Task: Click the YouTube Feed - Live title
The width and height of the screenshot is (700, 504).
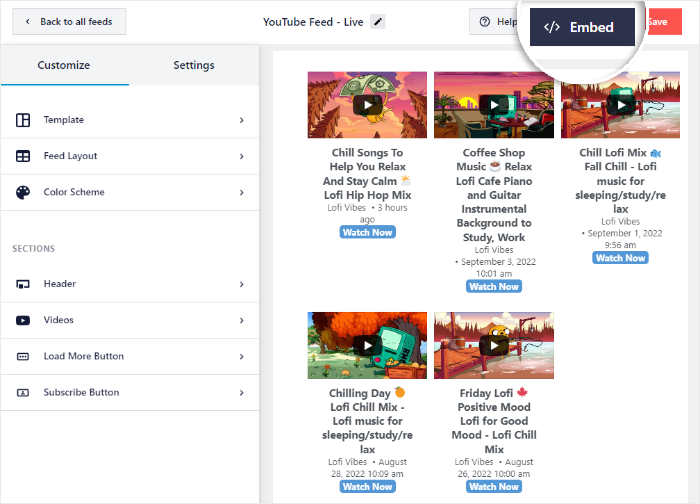Action: tap(313, 22)
